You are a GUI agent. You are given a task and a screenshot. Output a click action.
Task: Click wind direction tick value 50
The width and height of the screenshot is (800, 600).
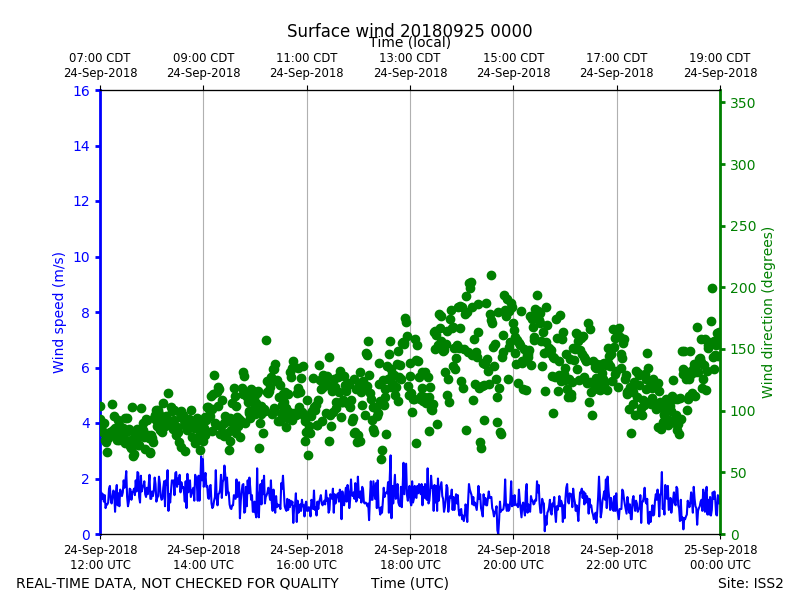738,473
